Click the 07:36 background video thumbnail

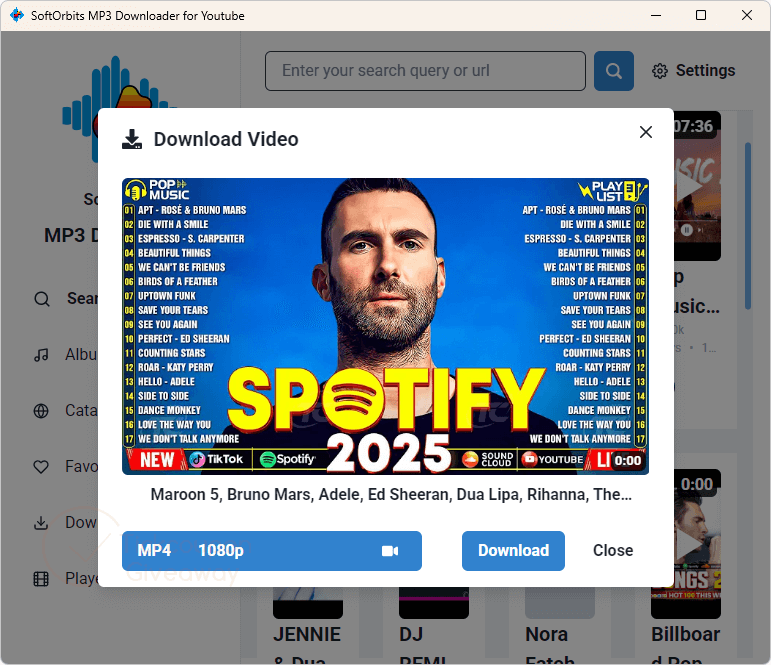[697, 186]
